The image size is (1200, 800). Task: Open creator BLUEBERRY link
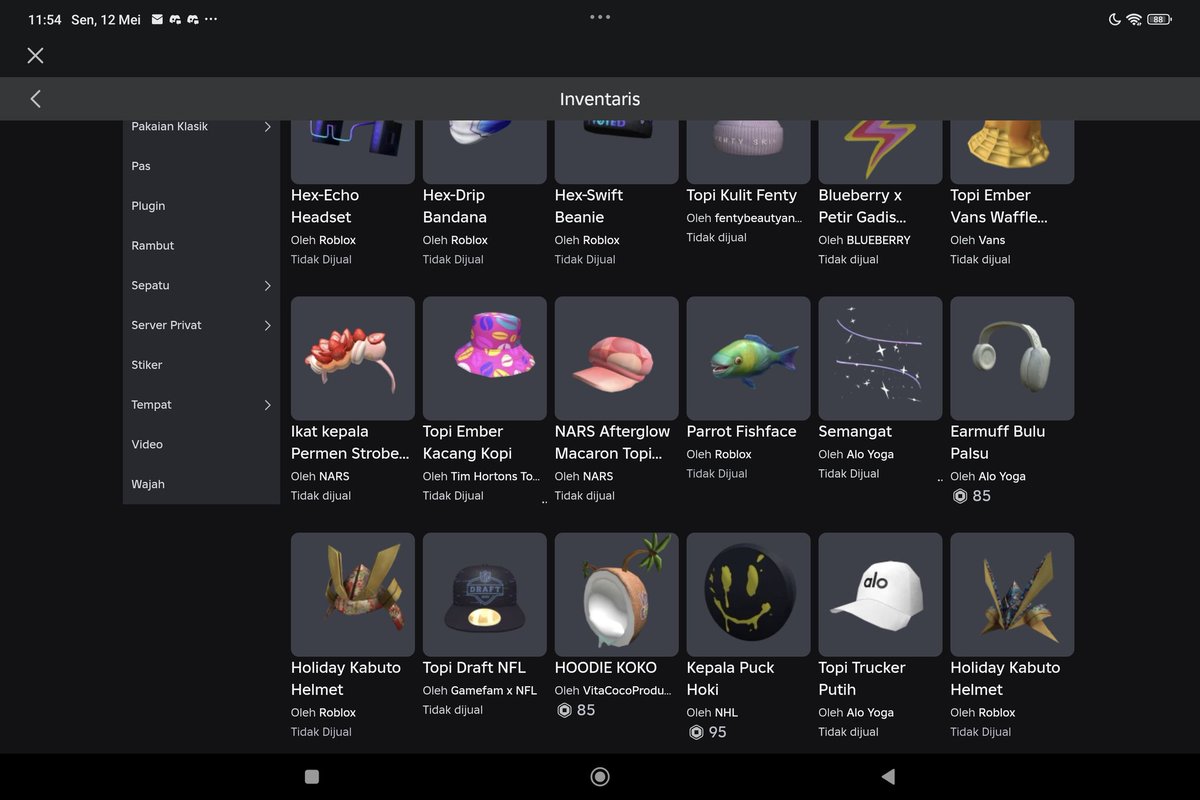coord(878,240)
